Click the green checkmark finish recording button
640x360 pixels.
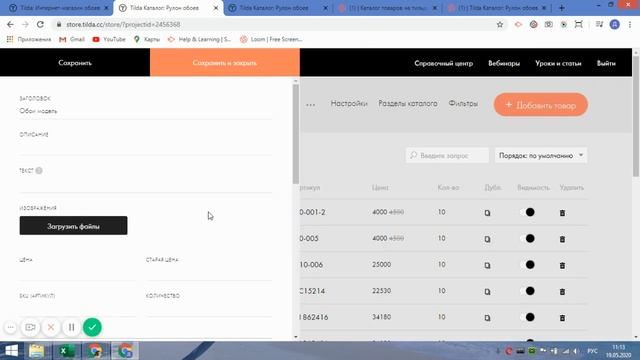tap(92, 327)
